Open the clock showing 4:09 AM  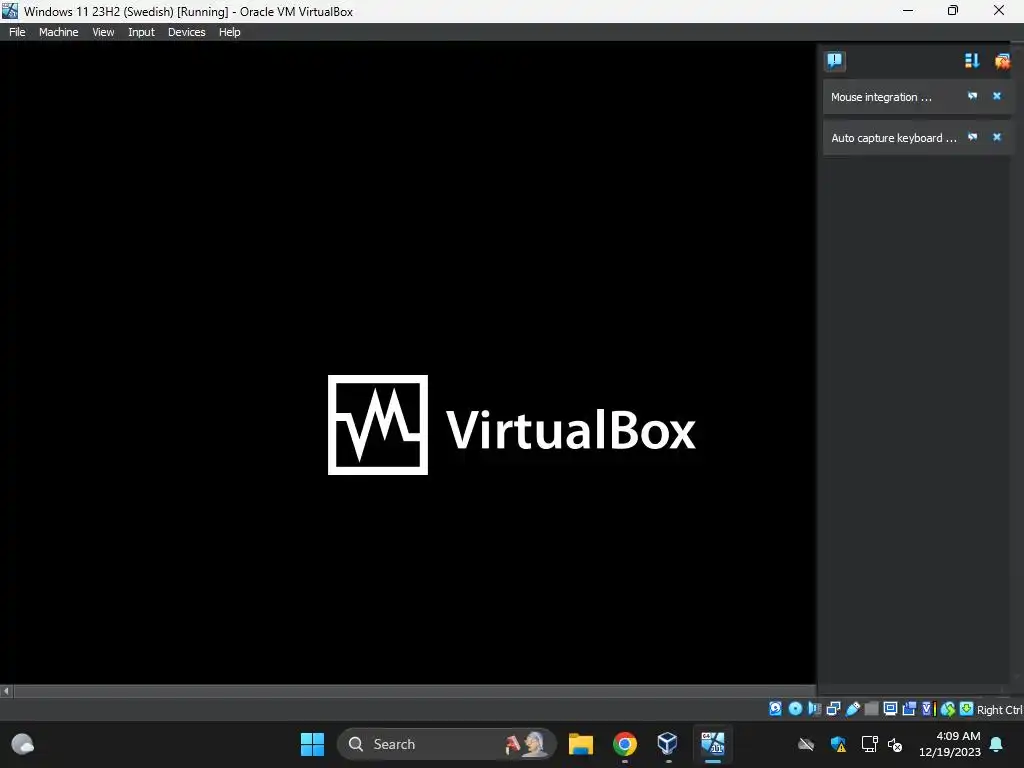click(x=950, y=744)
